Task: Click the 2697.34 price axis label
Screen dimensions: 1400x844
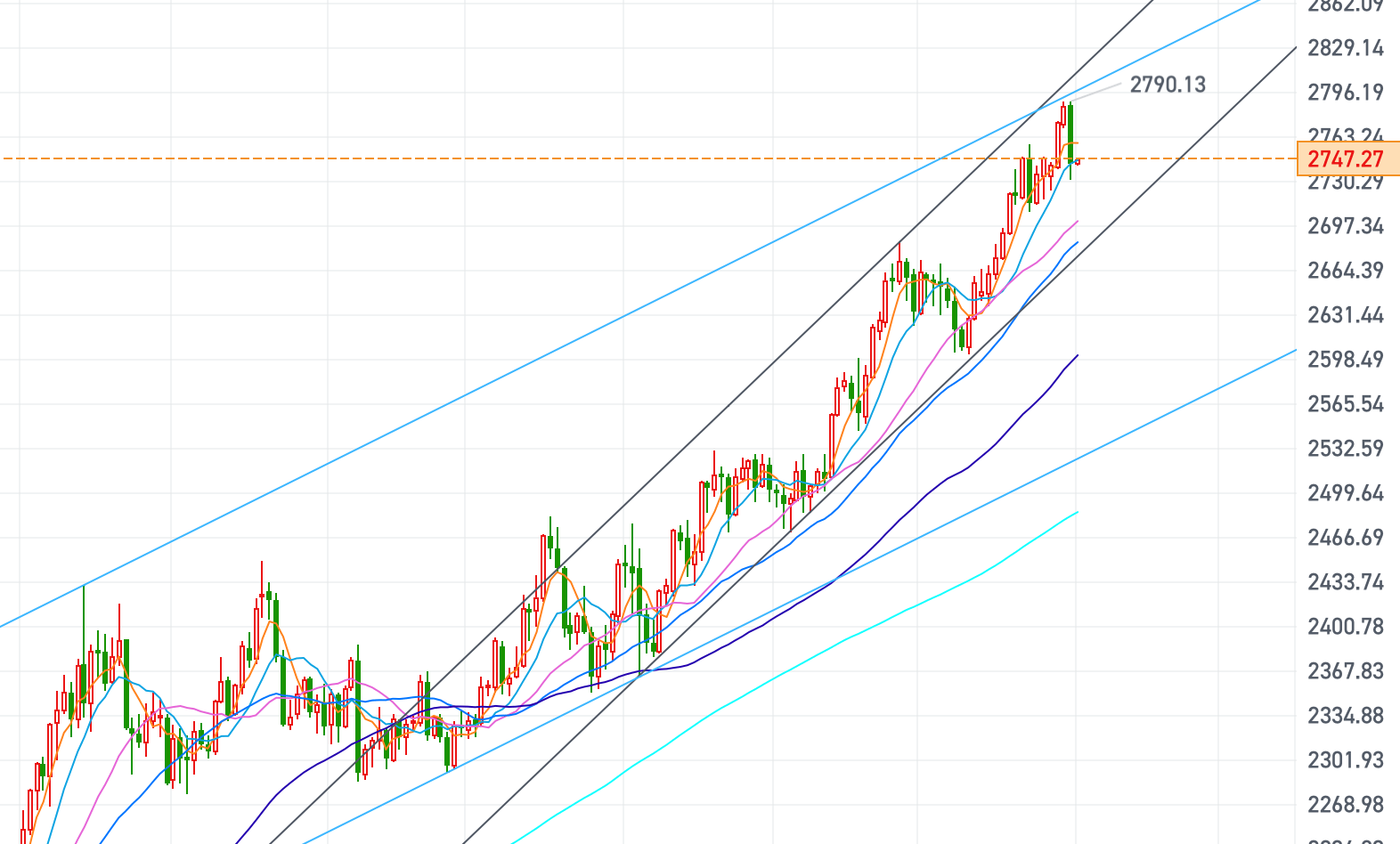Action: point(1346,226)
